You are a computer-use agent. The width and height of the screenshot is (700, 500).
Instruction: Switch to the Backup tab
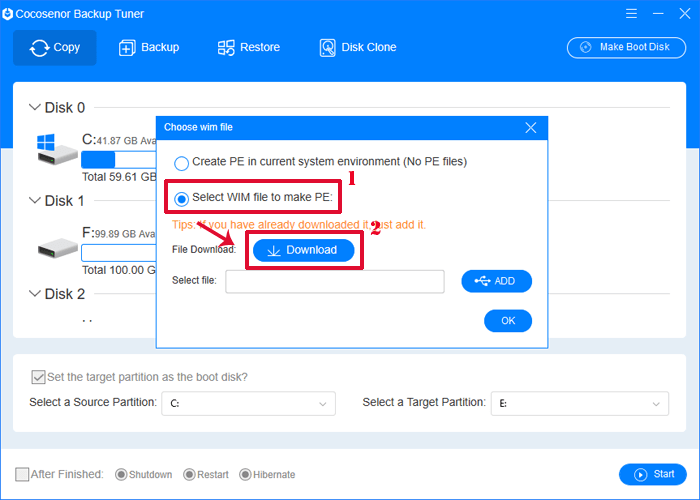click(149, 47)
